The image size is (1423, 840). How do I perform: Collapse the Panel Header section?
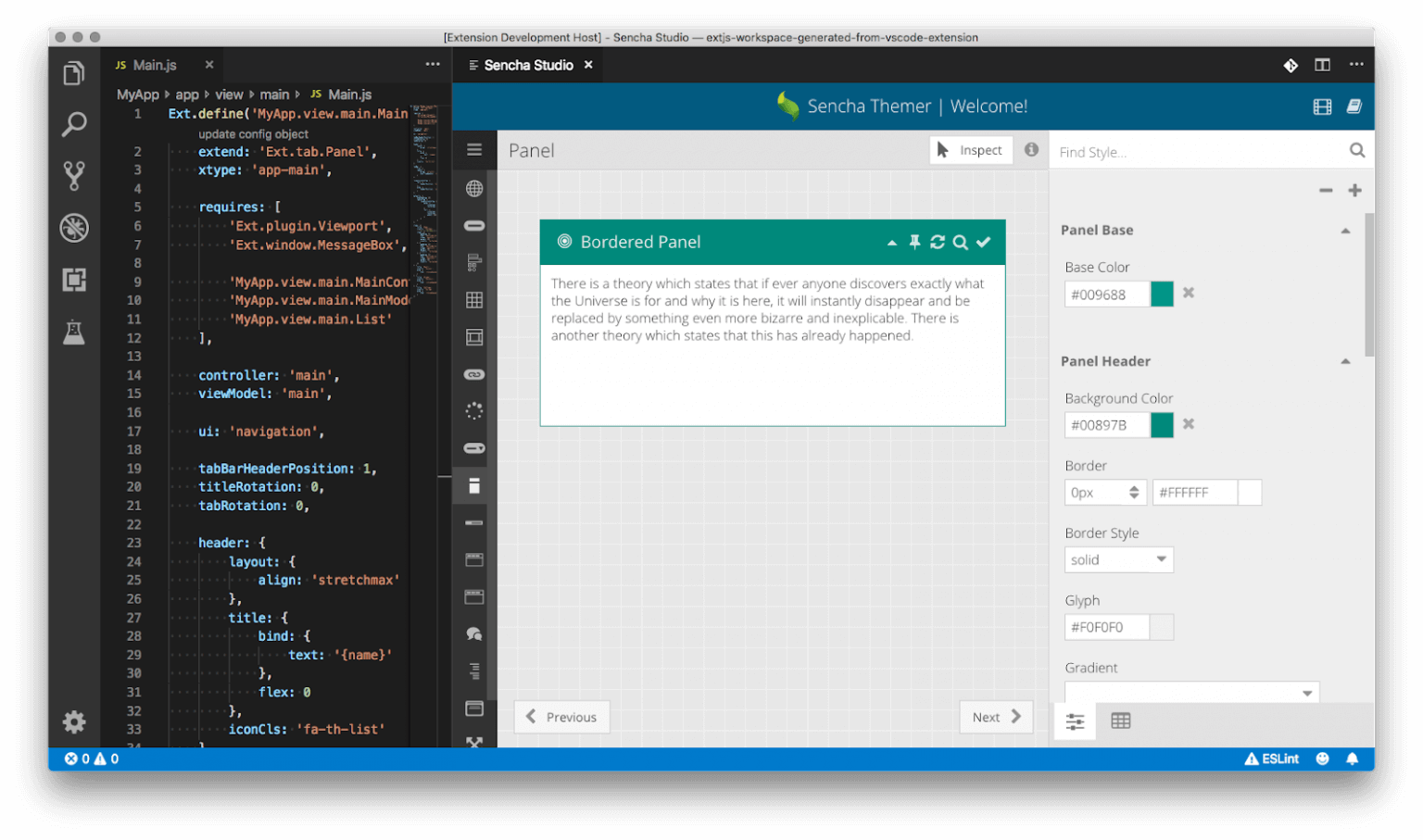click(1345, 361)
